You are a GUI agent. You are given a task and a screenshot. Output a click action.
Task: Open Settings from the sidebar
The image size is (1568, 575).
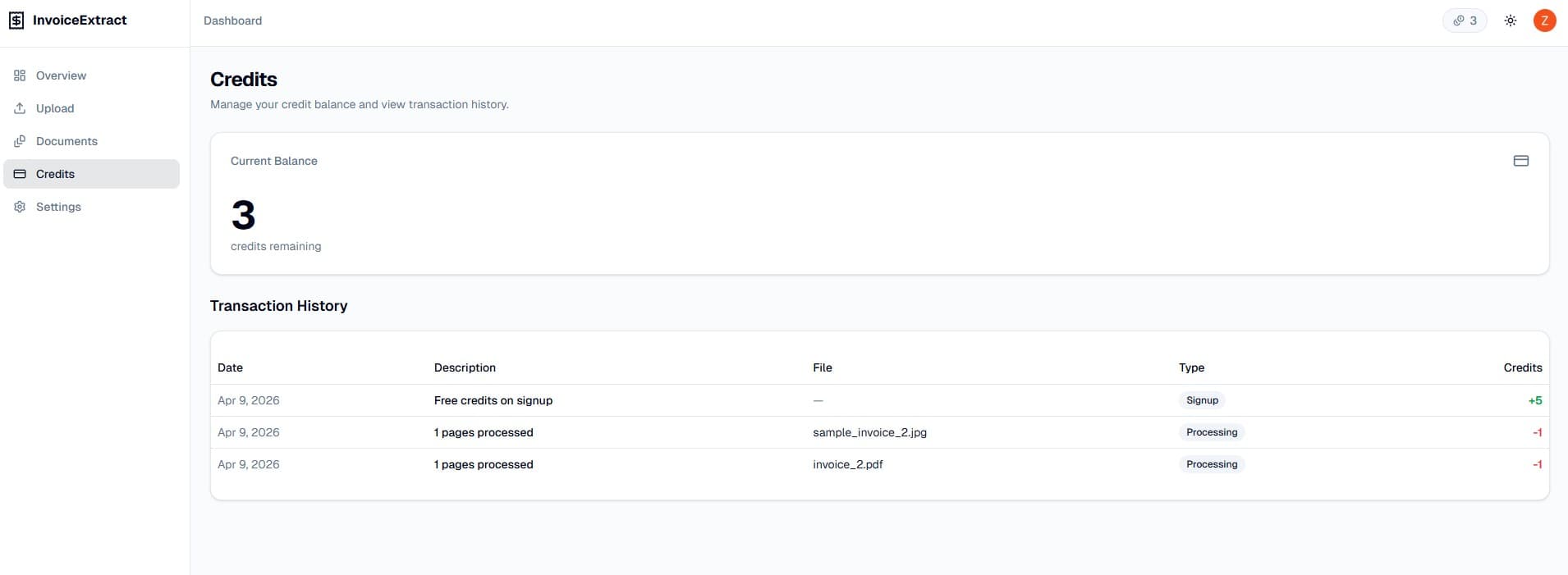pos(91,207)
